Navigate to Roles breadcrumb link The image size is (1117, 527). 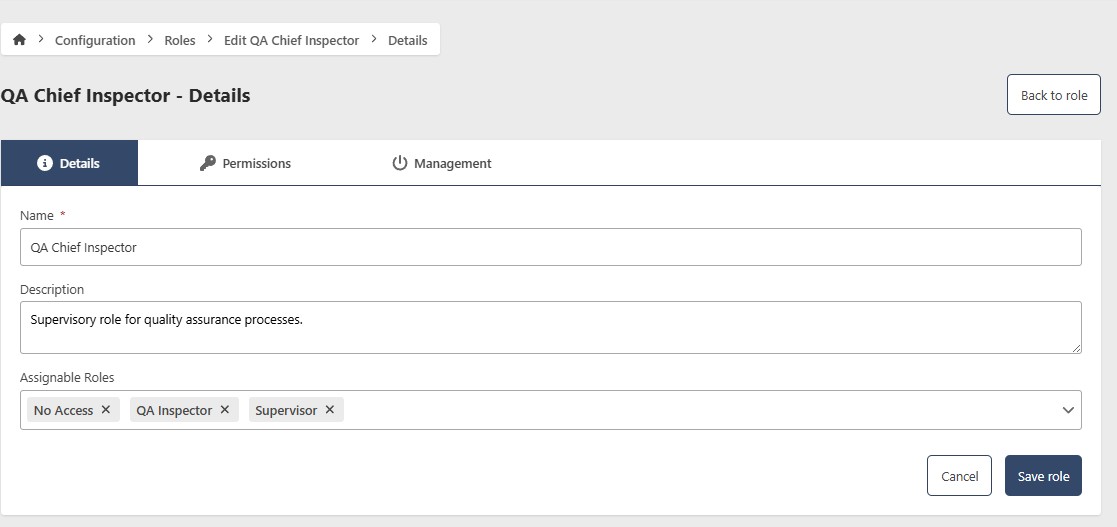pos(180,40)
